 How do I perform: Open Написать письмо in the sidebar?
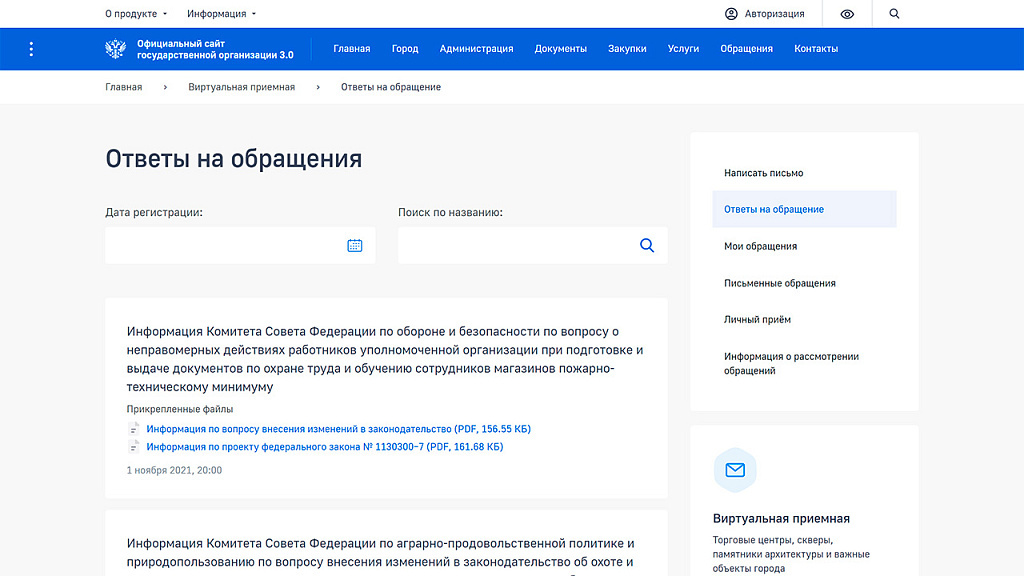pyautogui.click(x=763, y=173)
